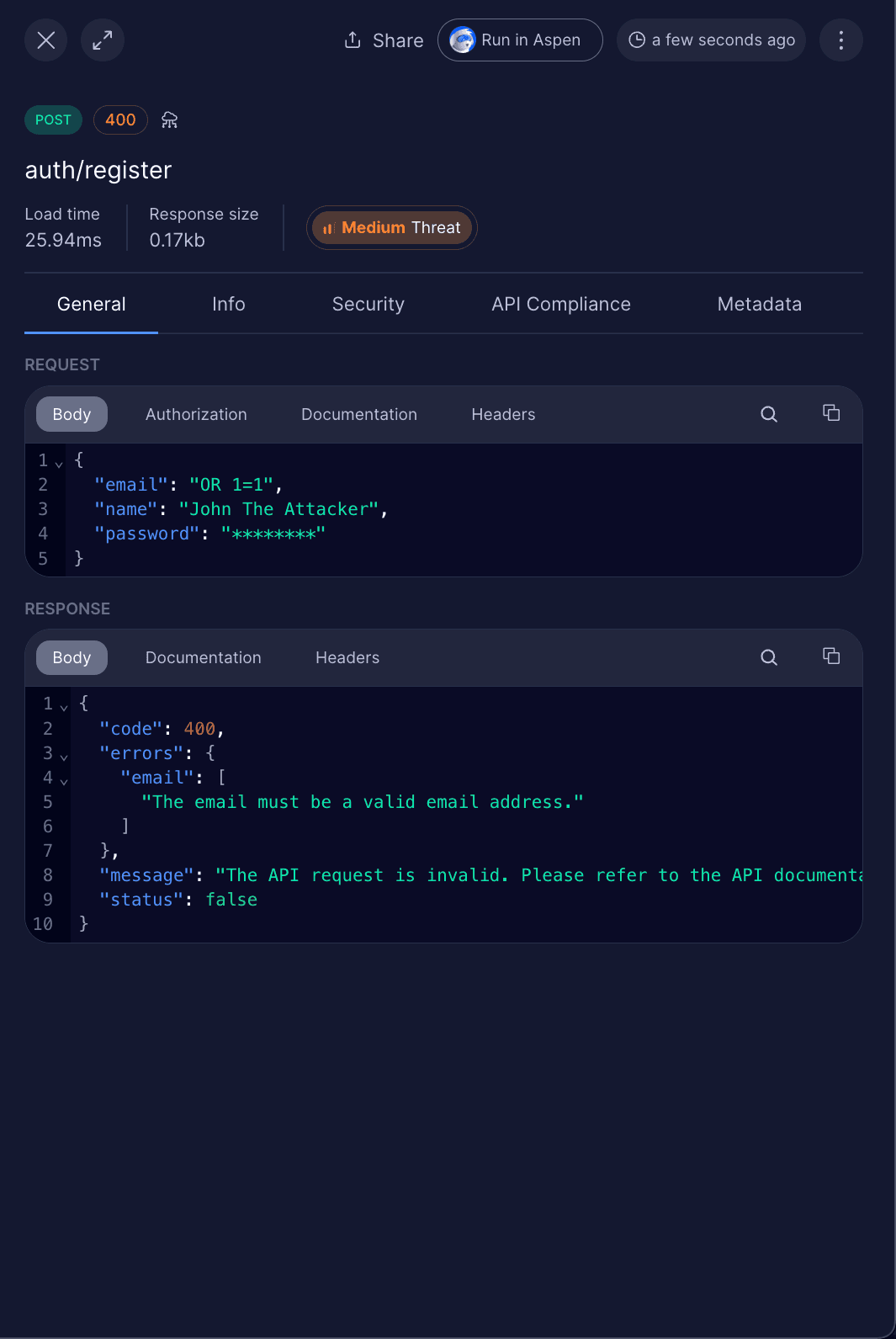Click Run in Aspen button
This screenshot has width=896, height=1339.
(520, 40)
